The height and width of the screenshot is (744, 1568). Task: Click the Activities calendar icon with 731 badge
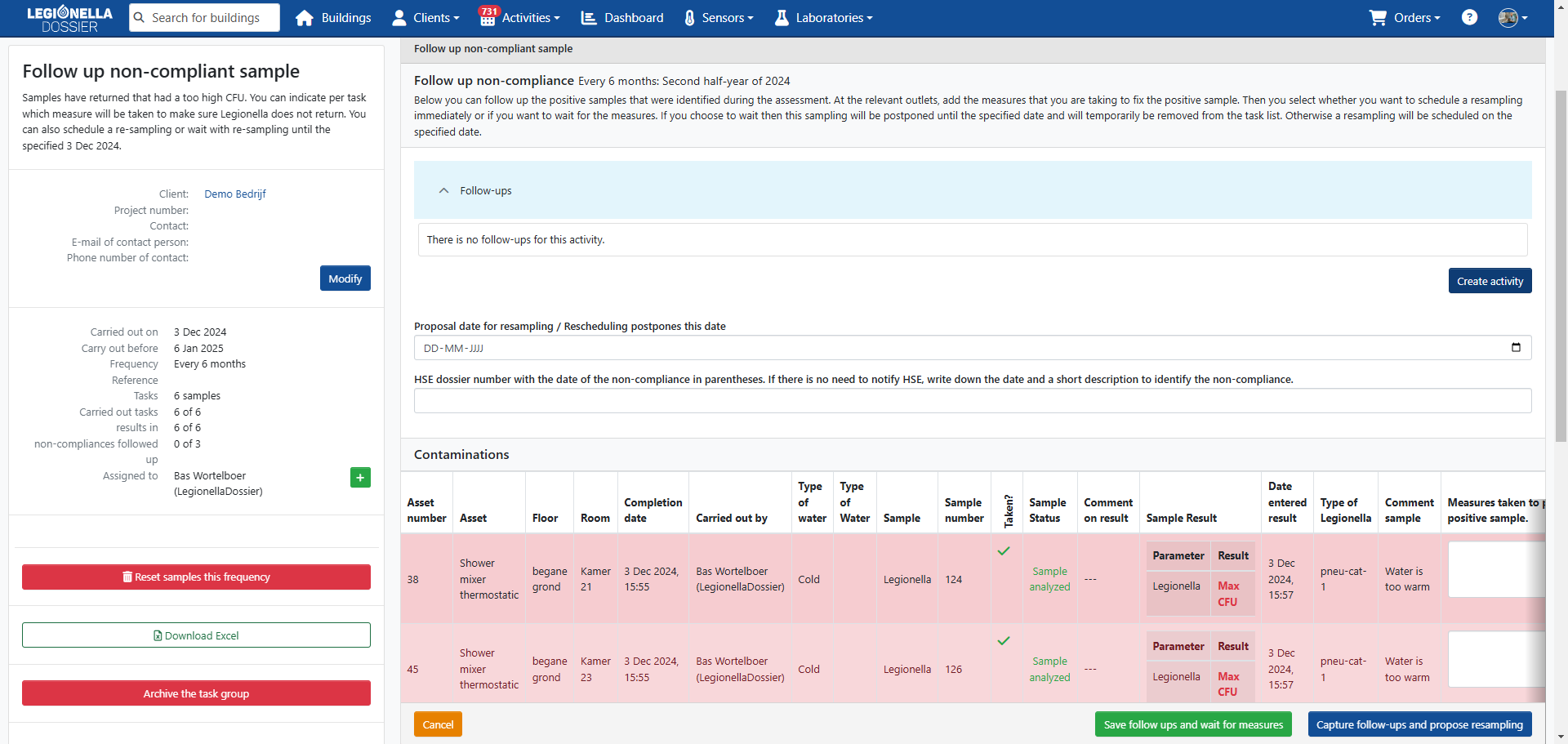point(488,18)
